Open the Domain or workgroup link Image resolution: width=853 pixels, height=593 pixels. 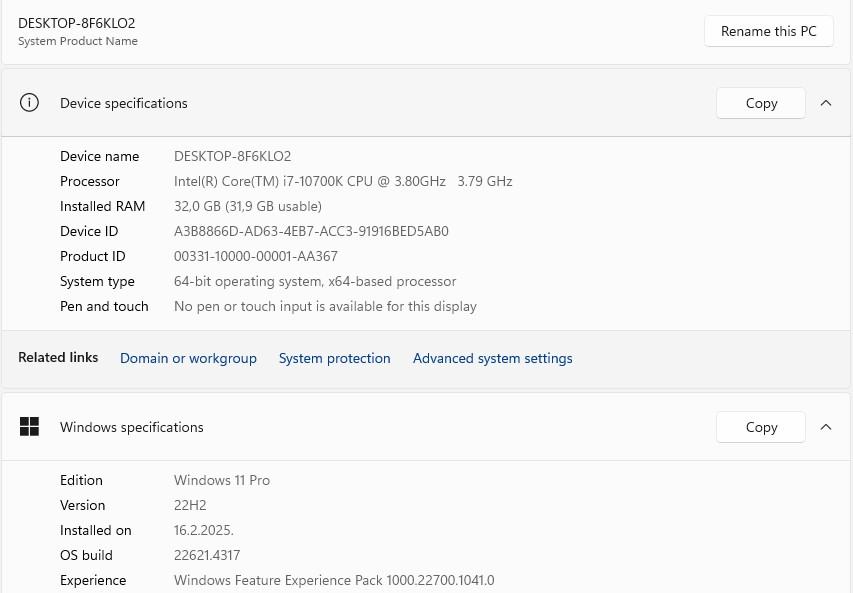click(188, 358)
